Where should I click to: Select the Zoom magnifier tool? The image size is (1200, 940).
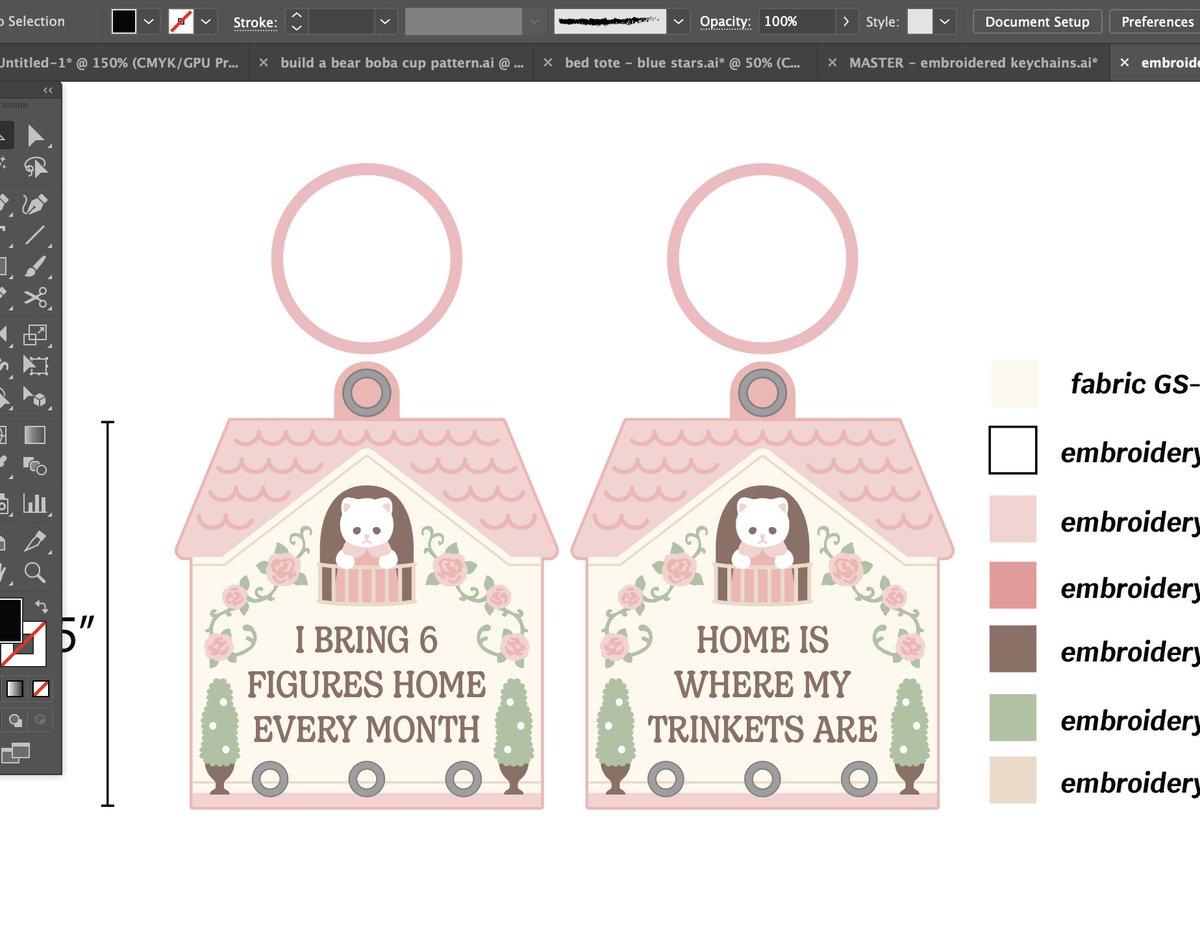pyautogui.click(x=36, y=572)
